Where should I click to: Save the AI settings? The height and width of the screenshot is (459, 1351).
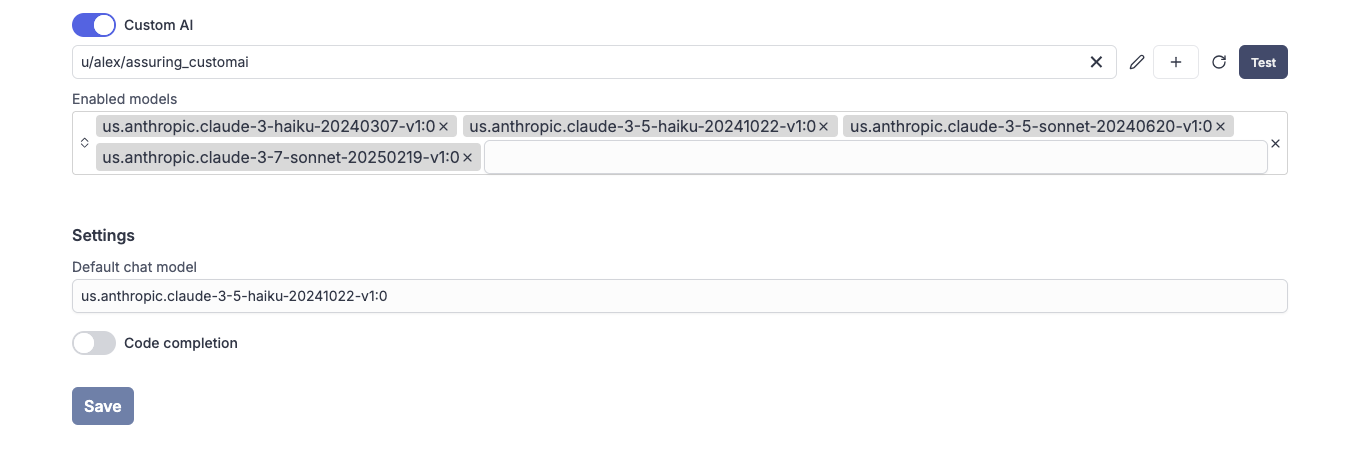coord(102,406)
